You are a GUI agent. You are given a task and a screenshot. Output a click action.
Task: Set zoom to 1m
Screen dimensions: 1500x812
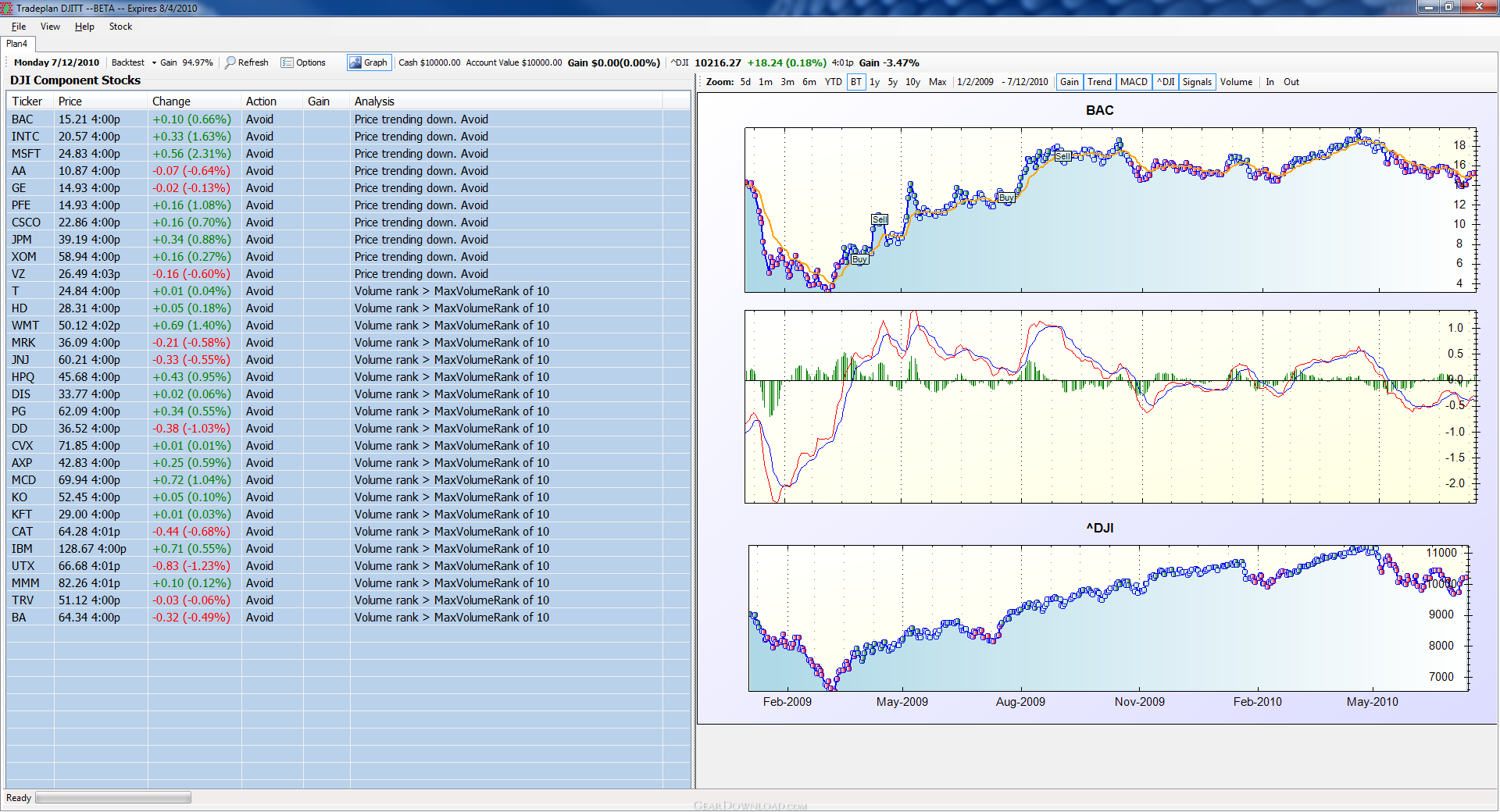pos(766,82)
